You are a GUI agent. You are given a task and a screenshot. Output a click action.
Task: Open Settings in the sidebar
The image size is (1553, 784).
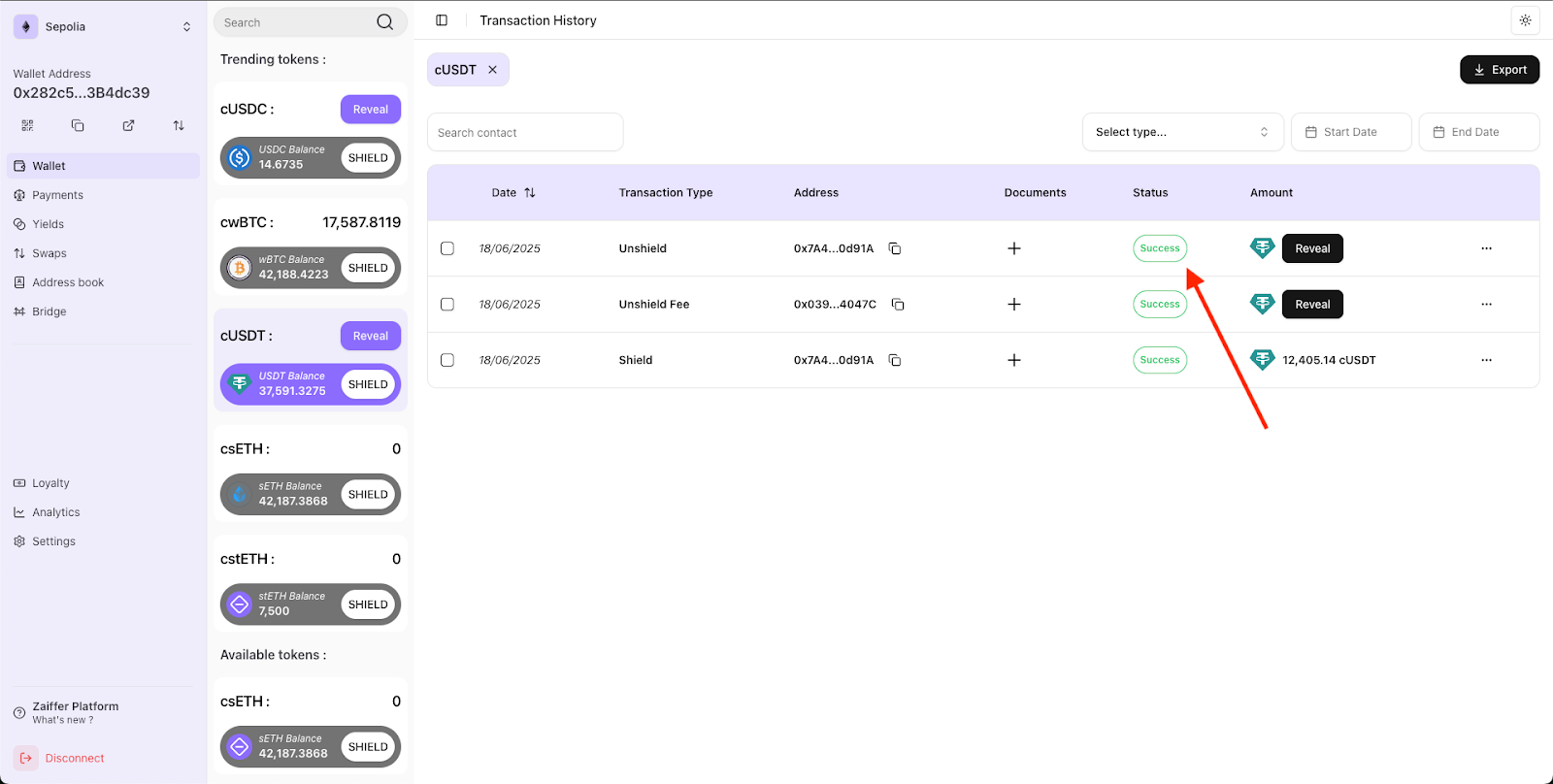tap(103, 541)
